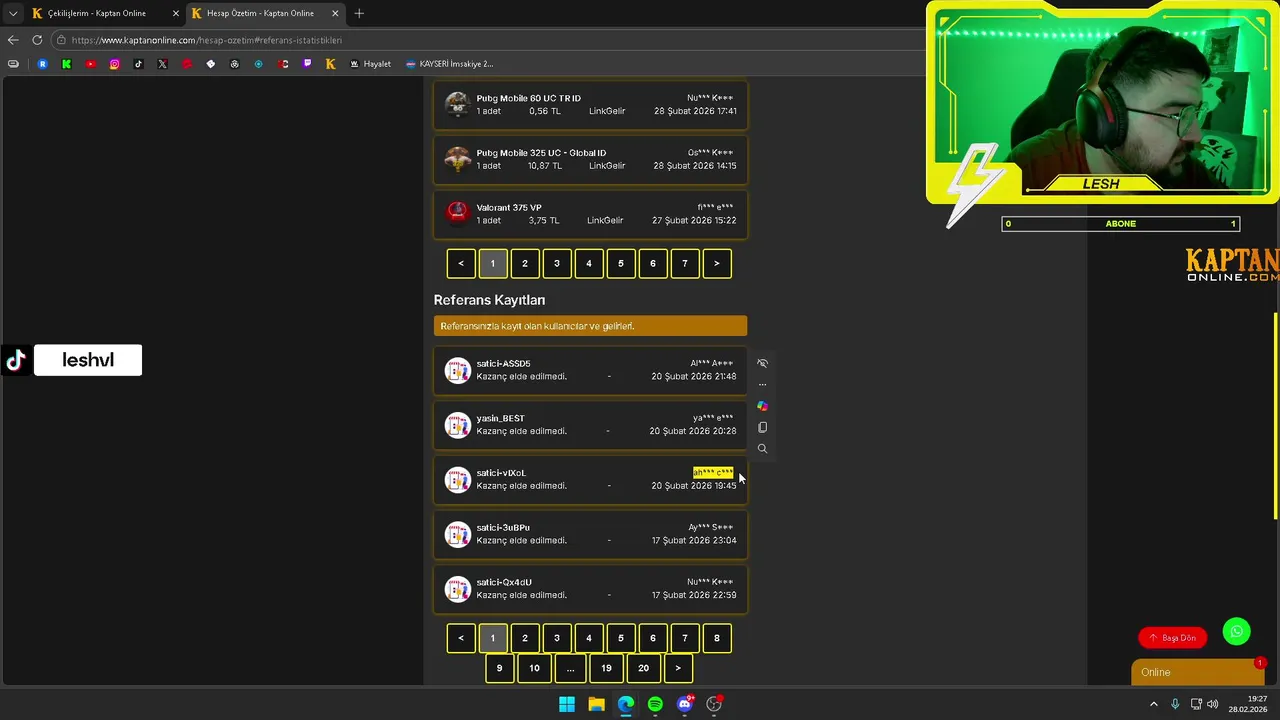
Task: Open the TikTok bookmark icon
Action: point(138,64)
